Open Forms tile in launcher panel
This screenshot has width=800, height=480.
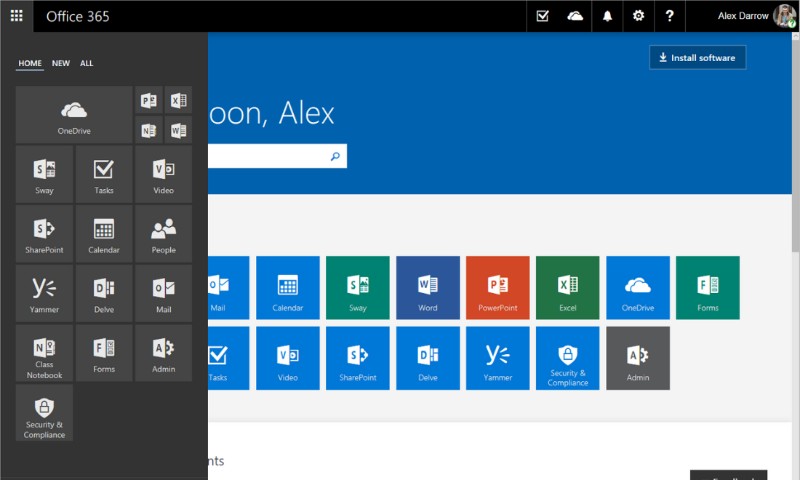pyautogui.click(x=104, y=353)
